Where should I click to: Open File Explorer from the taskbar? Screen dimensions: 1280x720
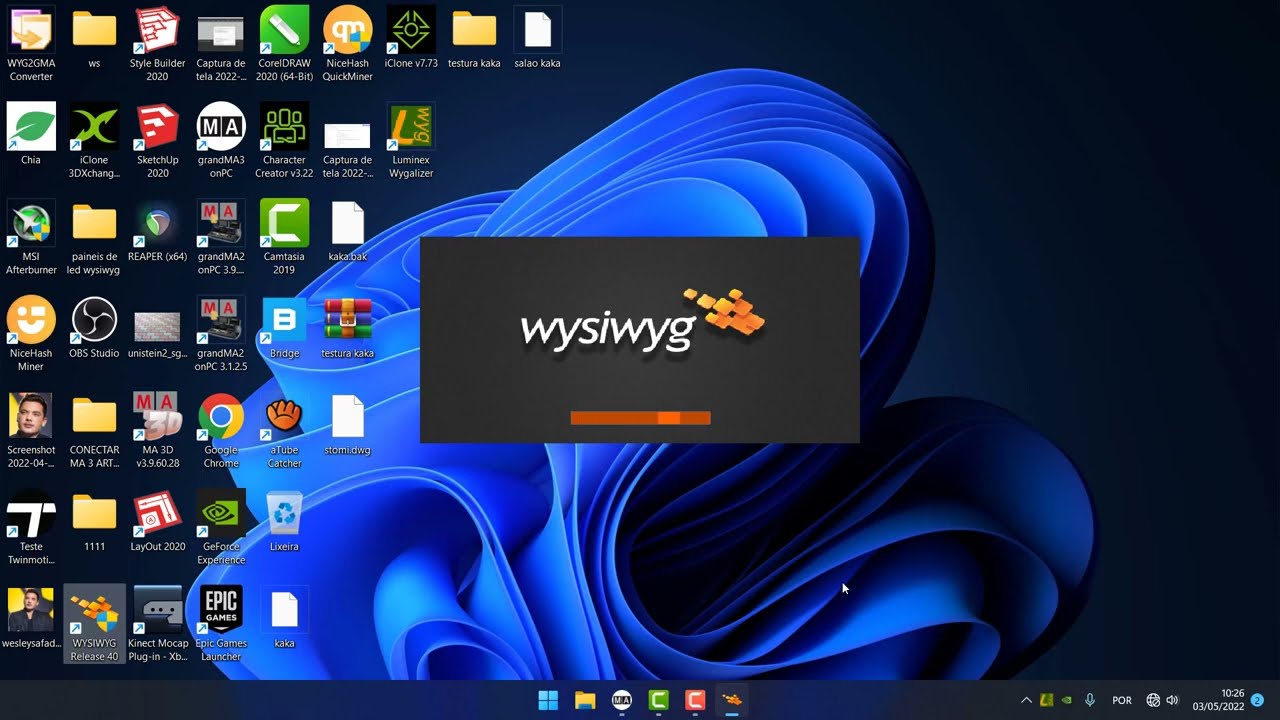tap(585, 700)
